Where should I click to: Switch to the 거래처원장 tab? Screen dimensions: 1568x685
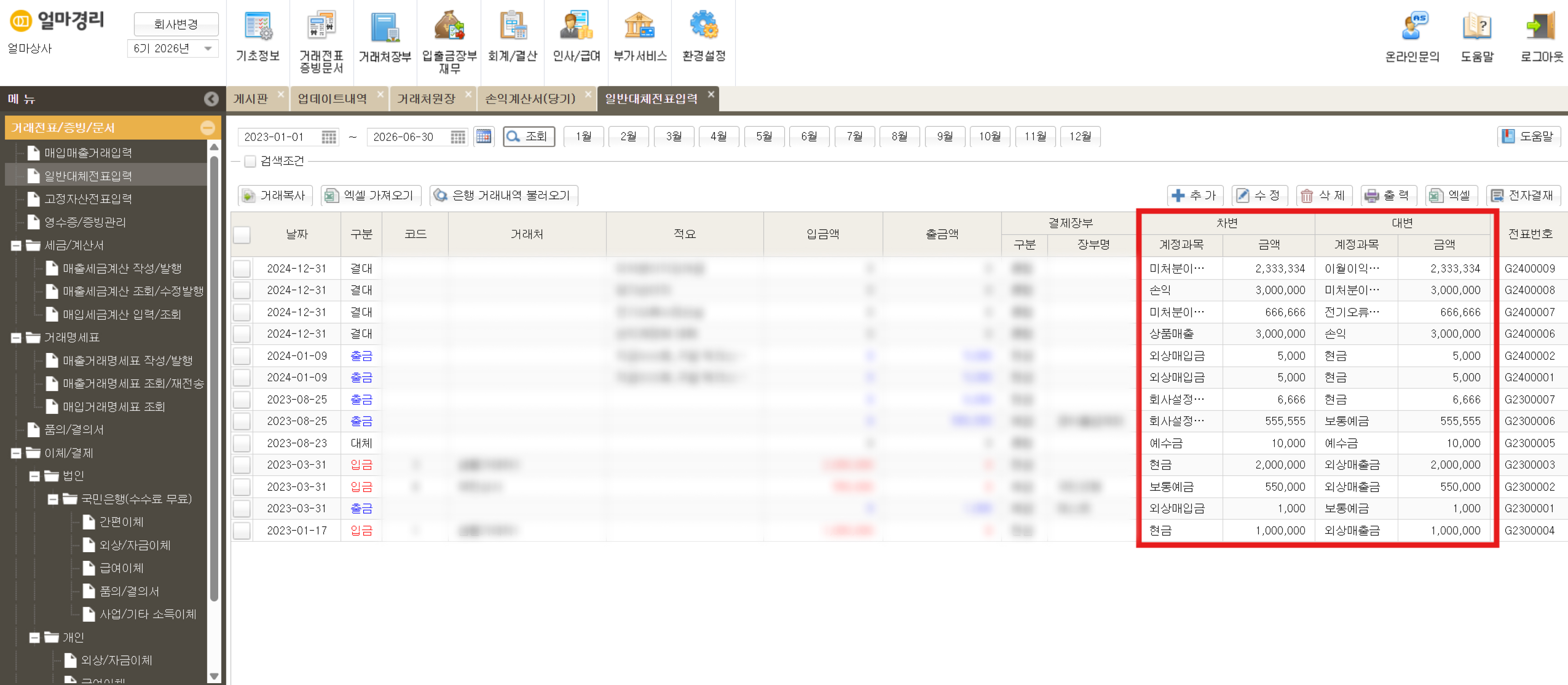point(426,99)
